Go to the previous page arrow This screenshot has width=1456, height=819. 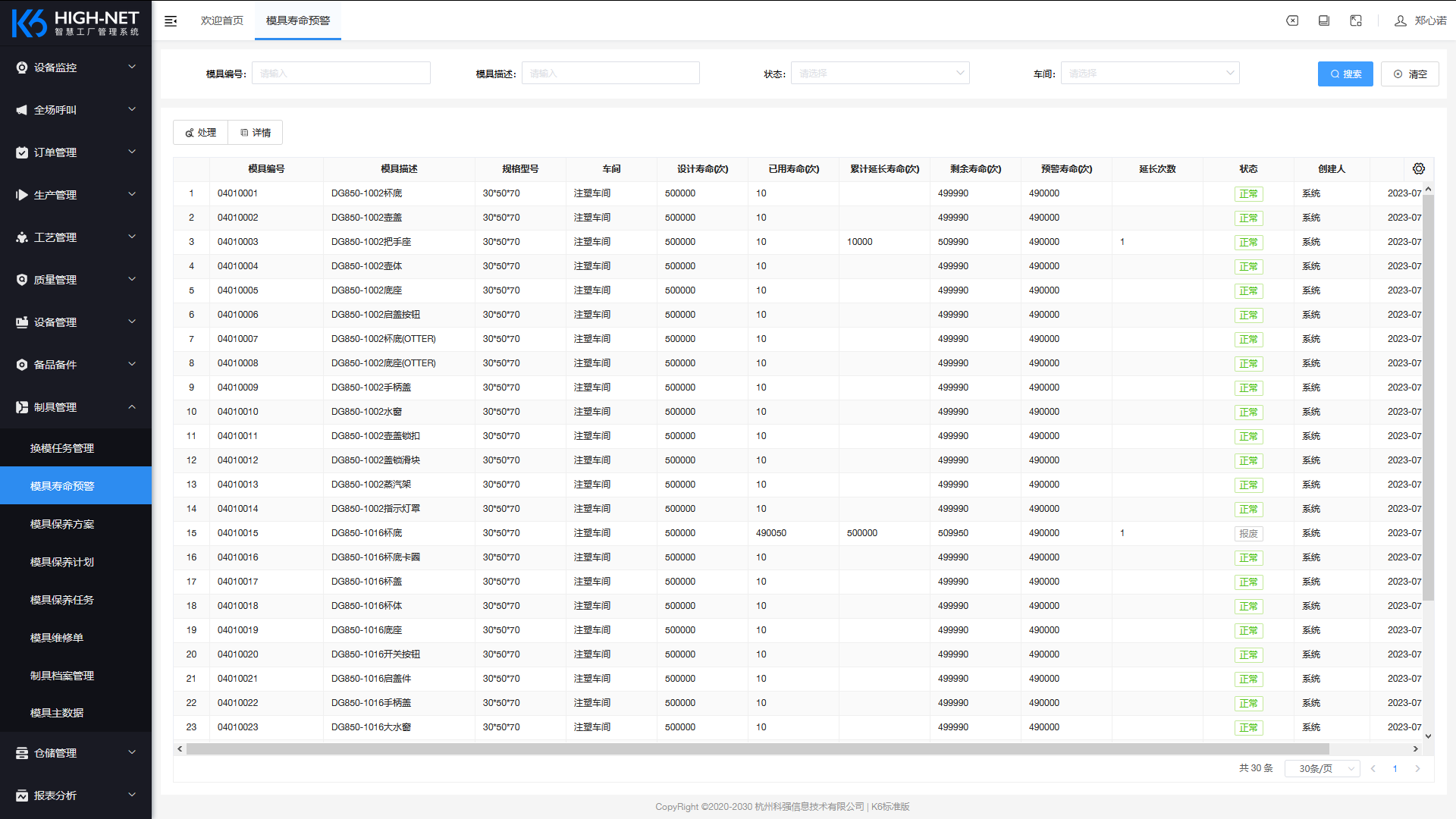pyautogui.click(x=1373, y=768)
